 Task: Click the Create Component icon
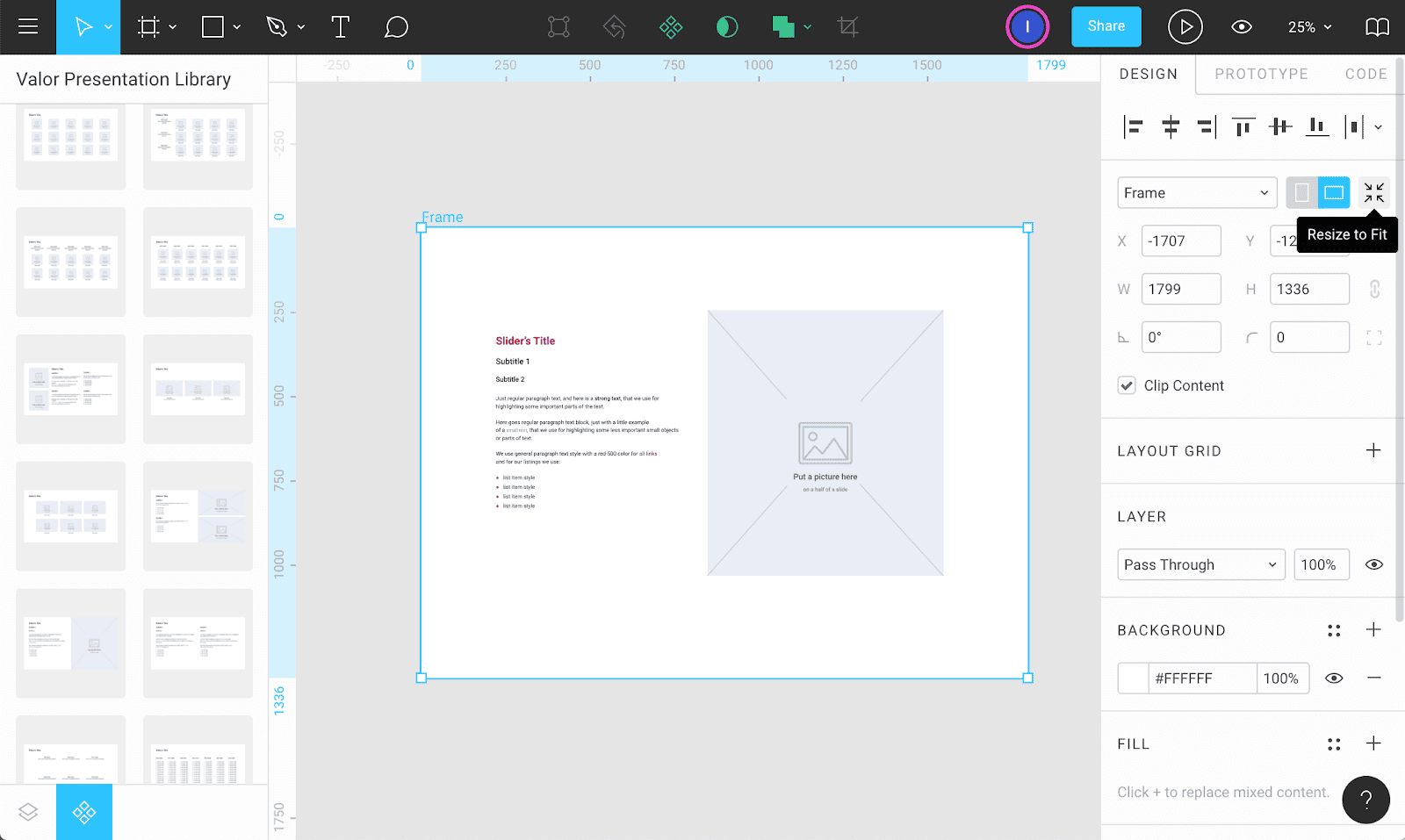[x=671, y=27]
